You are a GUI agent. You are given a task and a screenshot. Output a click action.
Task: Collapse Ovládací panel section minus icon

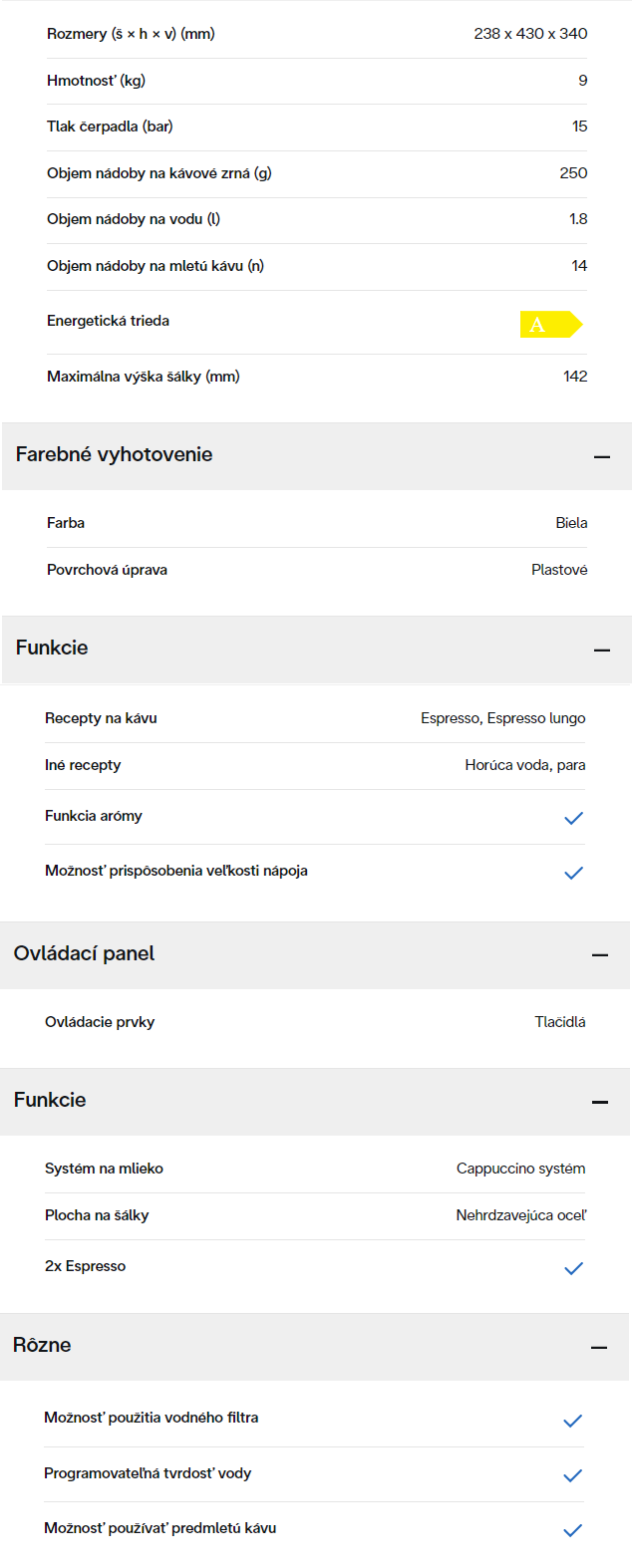[x=600, y=956]
